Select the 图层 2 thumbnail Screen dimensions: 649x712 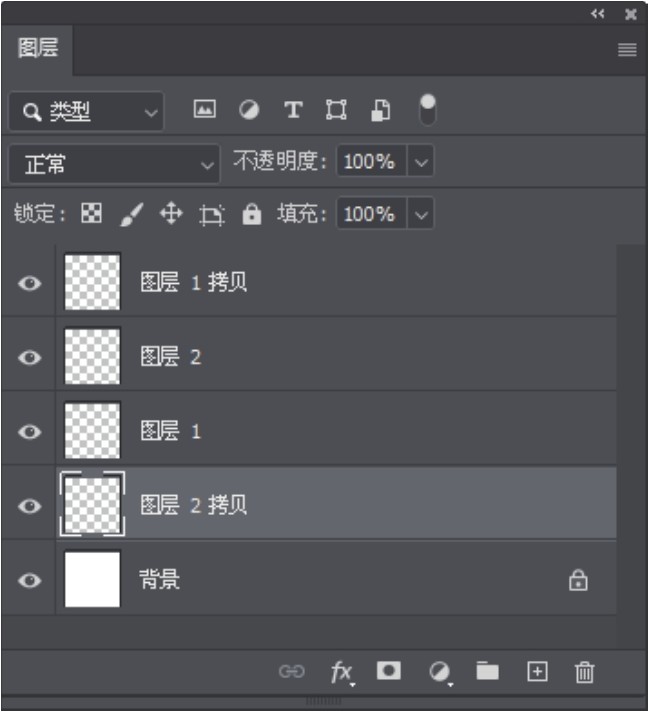pos(92,356)
